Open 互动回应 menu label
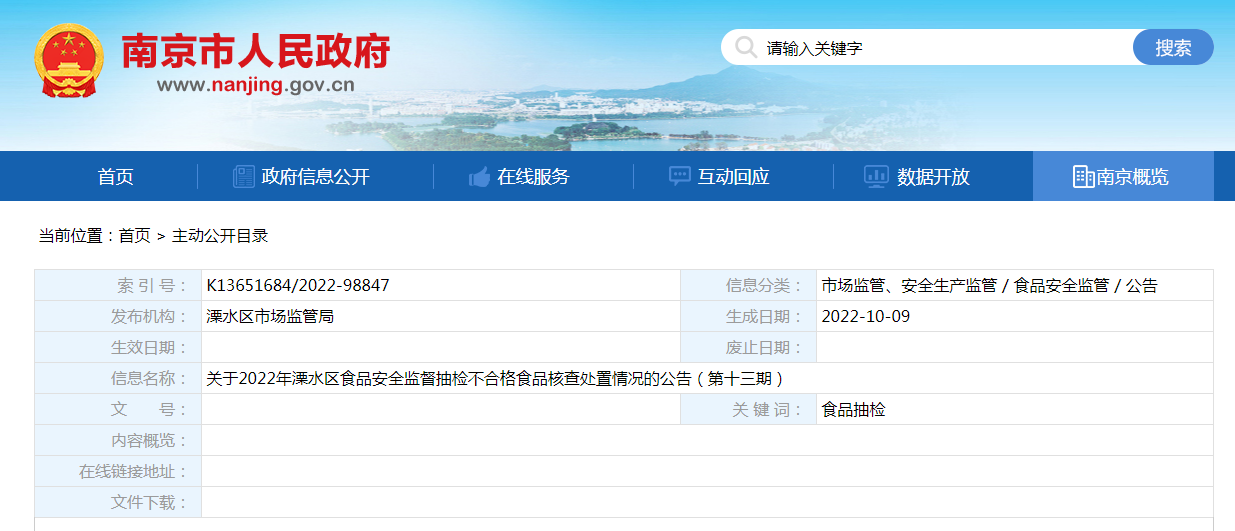The image size is (1235, 531). pyautogui.click(x=733, y=177)
